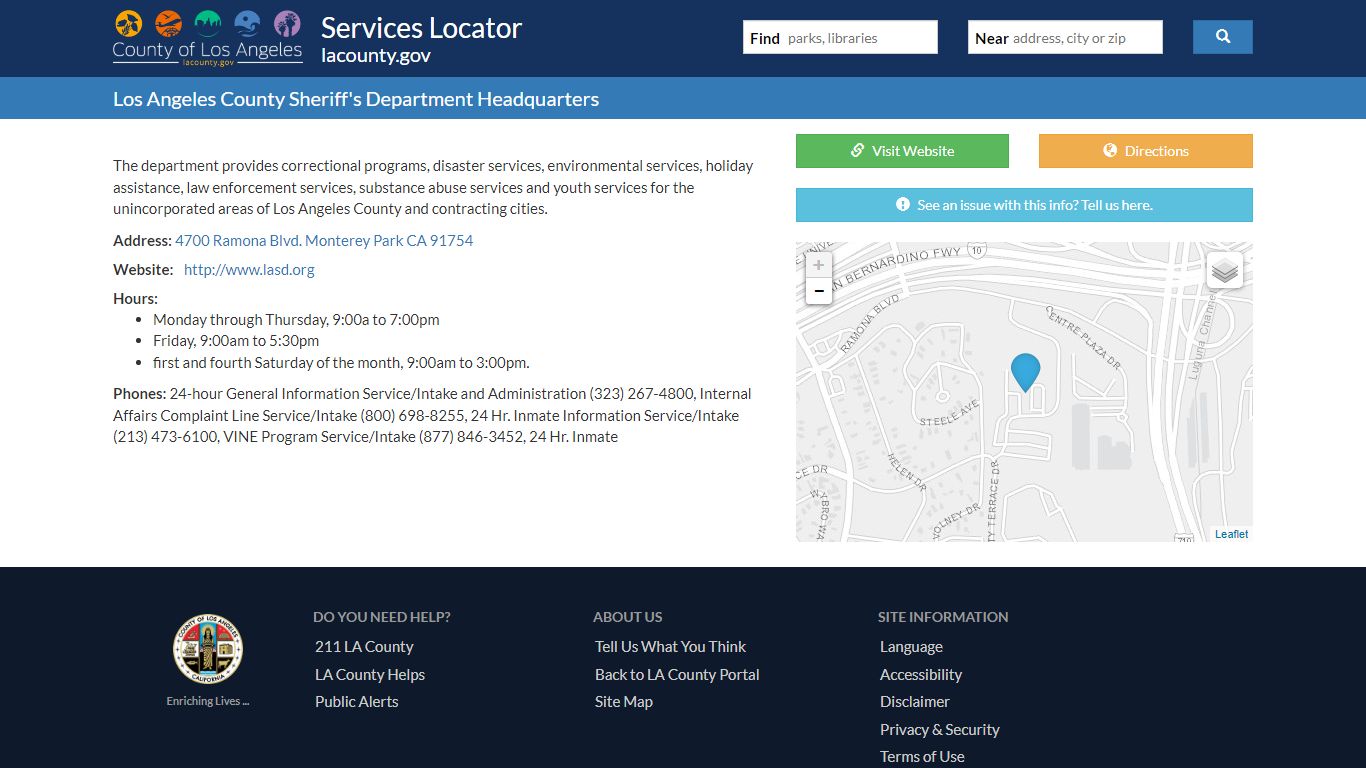This screenshot has width=1366, height=768.
Task: Click the first and fourth Saturday hours line
Action: point(341,363)
